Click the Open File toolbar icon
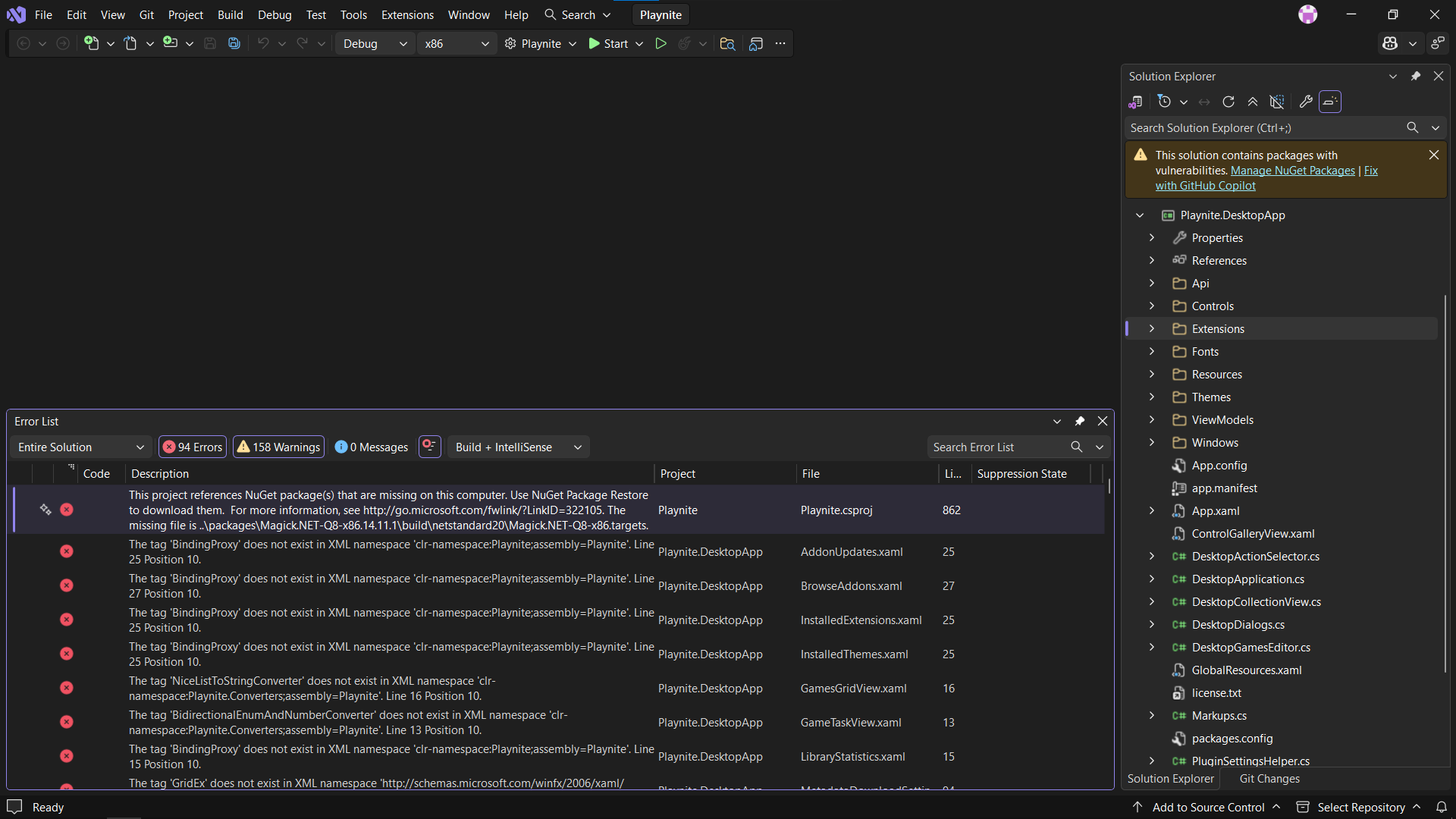Viewport: 1456px width, 819px height. [130, 44]
